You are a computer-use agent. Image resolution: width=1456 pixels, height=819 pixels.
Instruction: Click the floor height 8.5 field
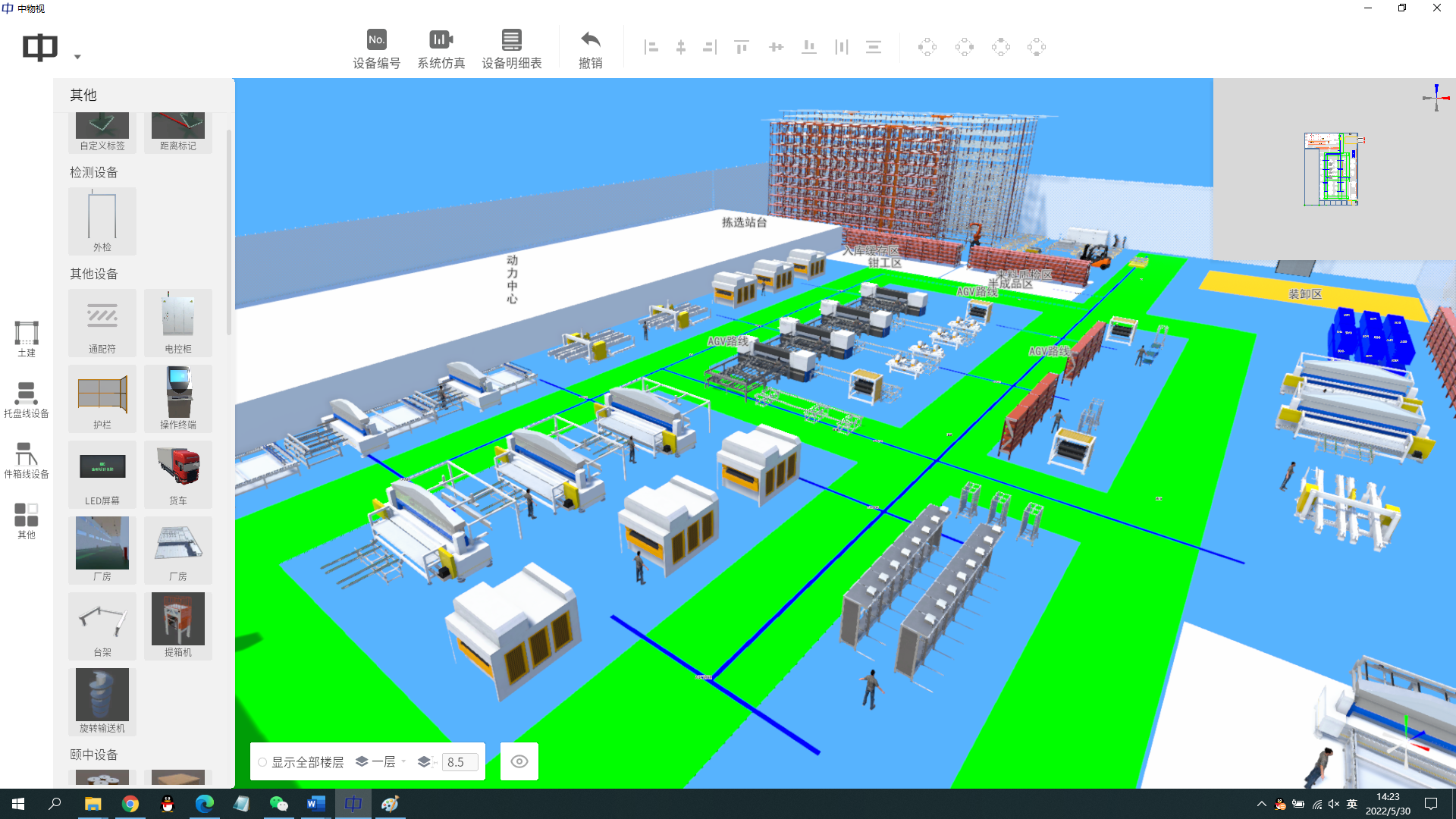(460, 762)
